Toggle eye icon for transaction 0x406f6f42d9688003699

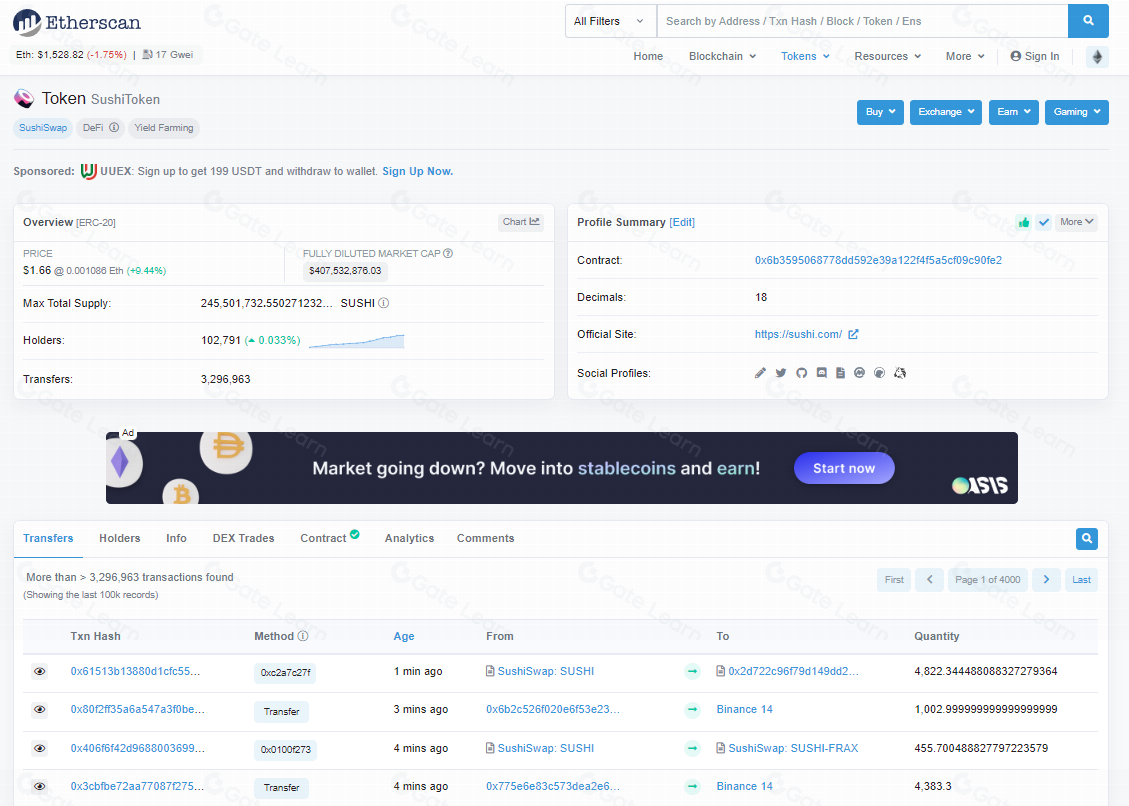coord(40,748)
